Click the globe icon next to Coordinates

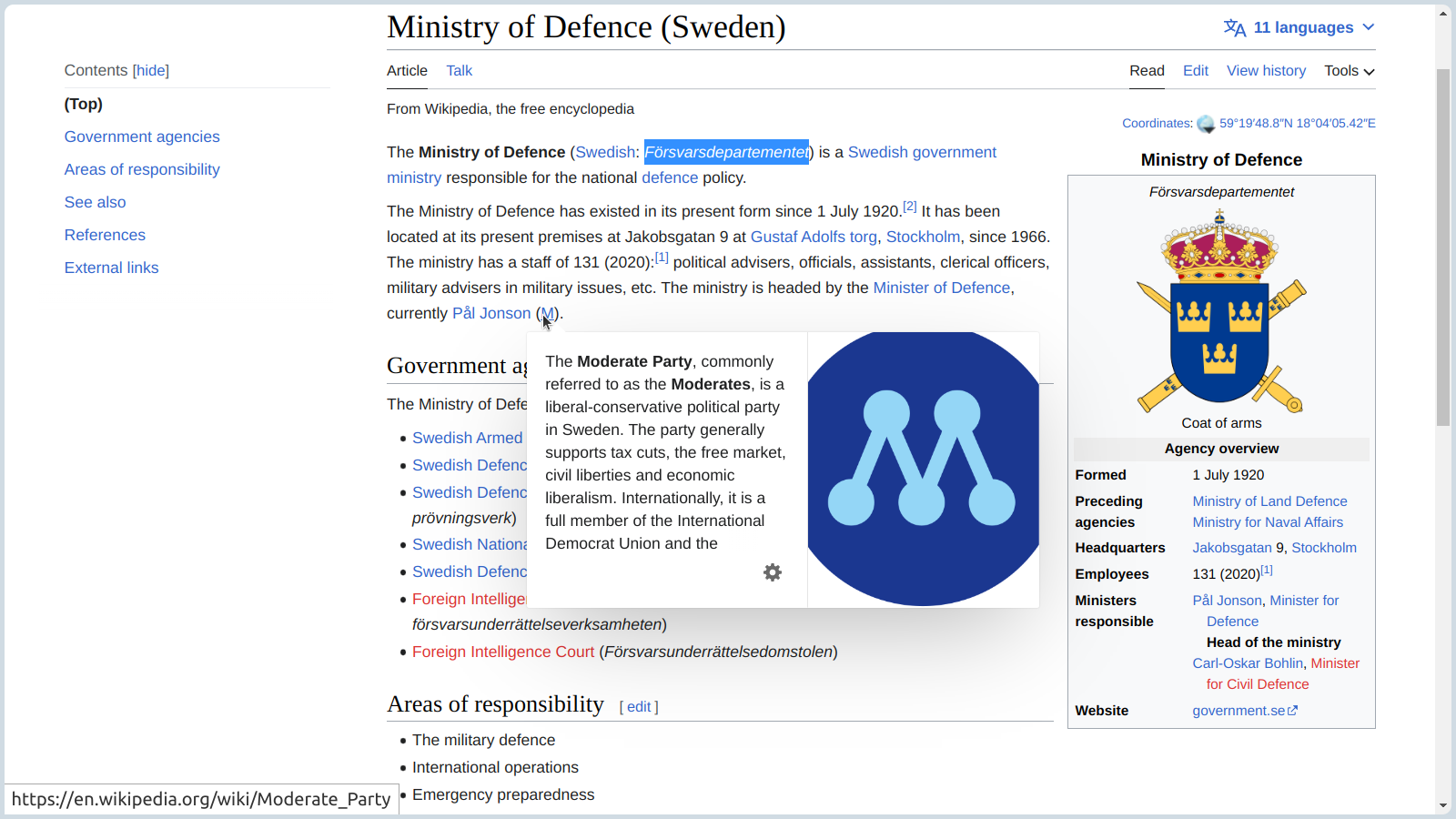pyautogui.click(x=1206, y=124)
